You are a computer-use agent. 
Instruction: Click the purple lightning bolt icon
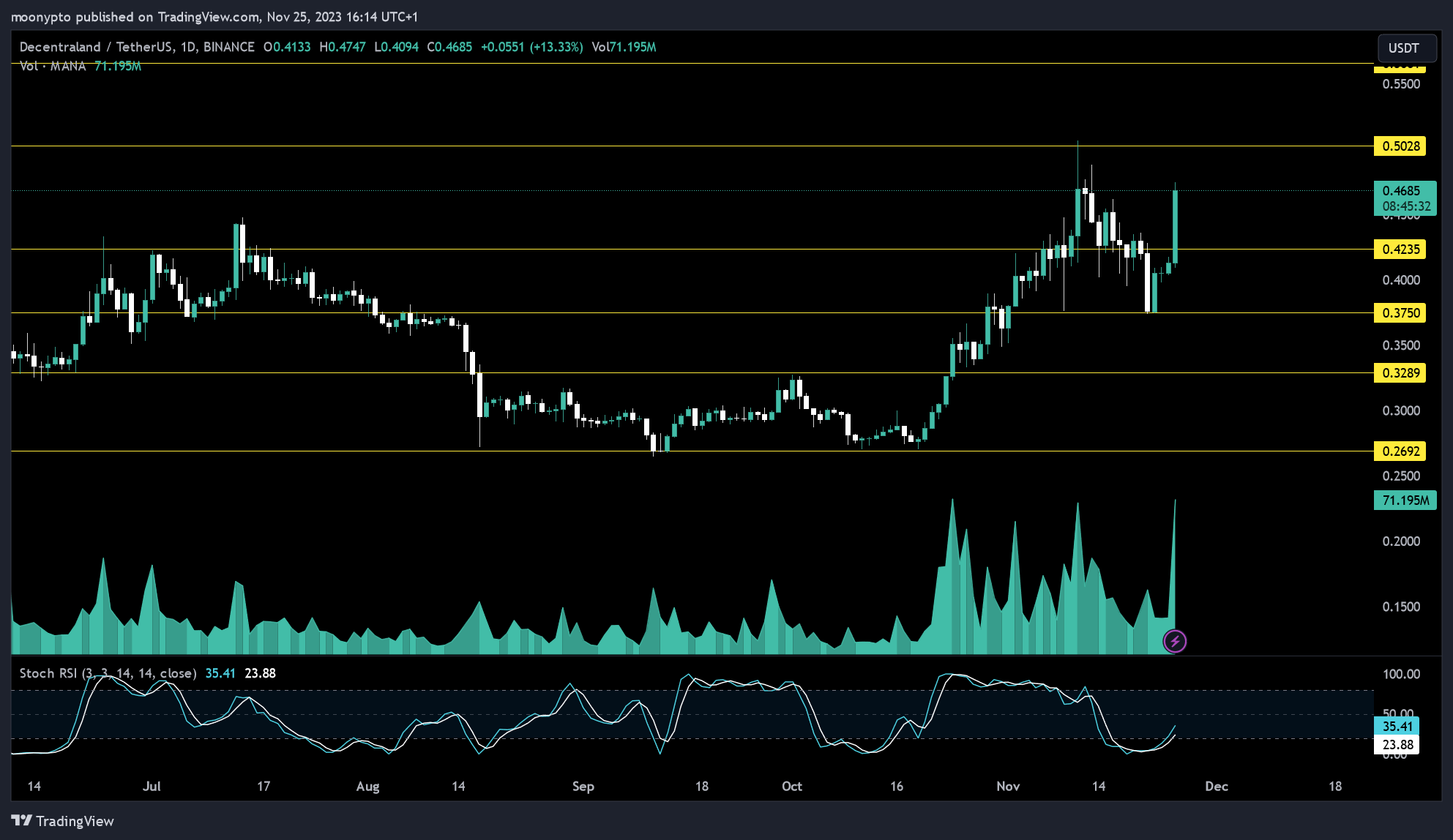[1175, 642]
